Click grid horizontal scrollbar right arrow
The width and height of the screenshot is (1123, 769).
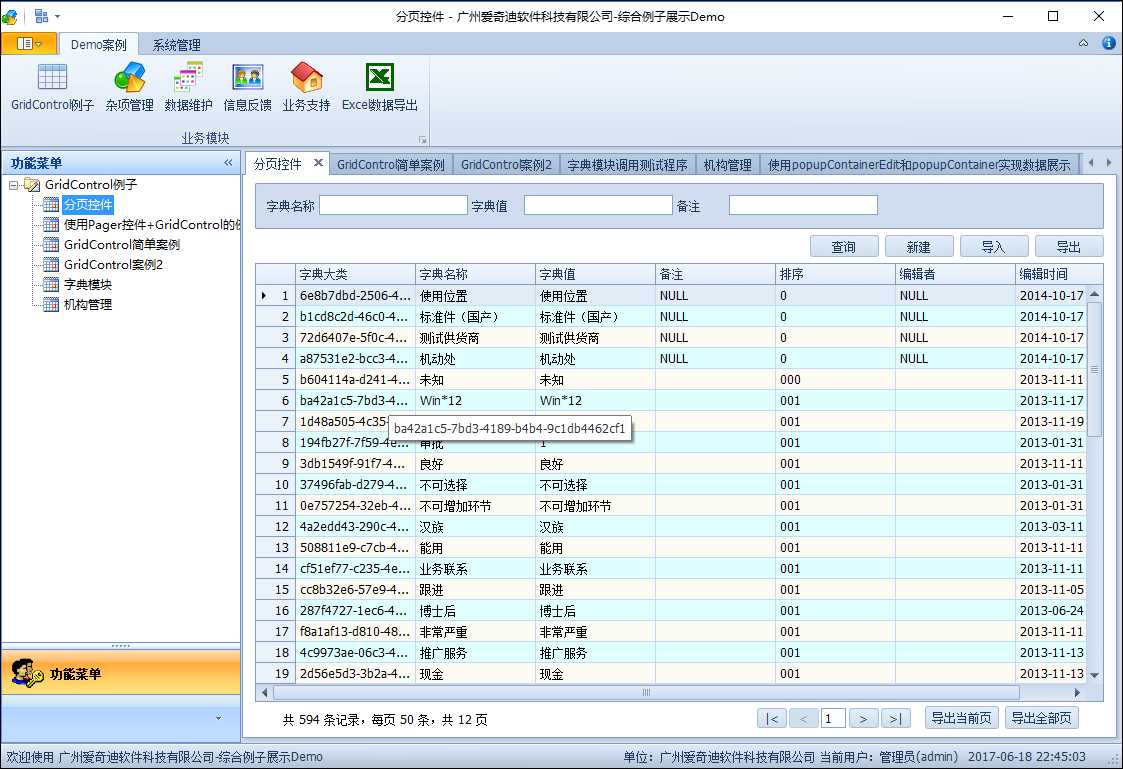[x=1078, y=692]
